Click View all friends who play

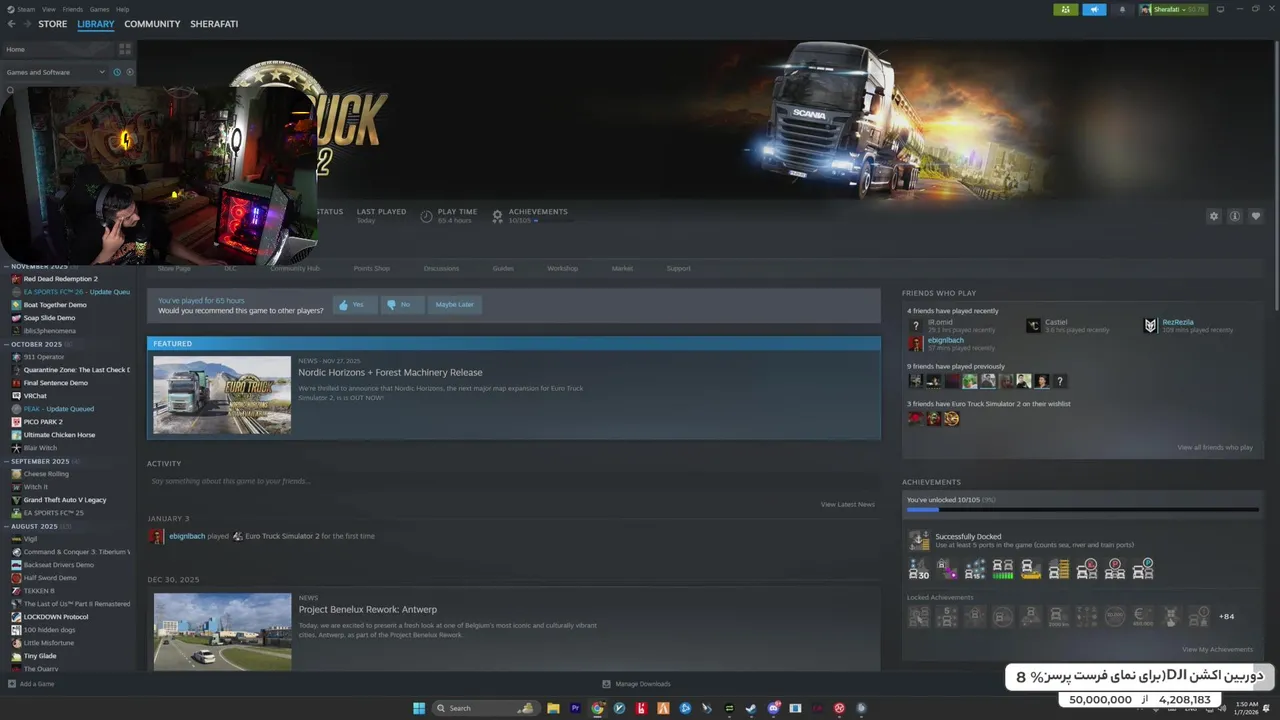coord(1215,447)
